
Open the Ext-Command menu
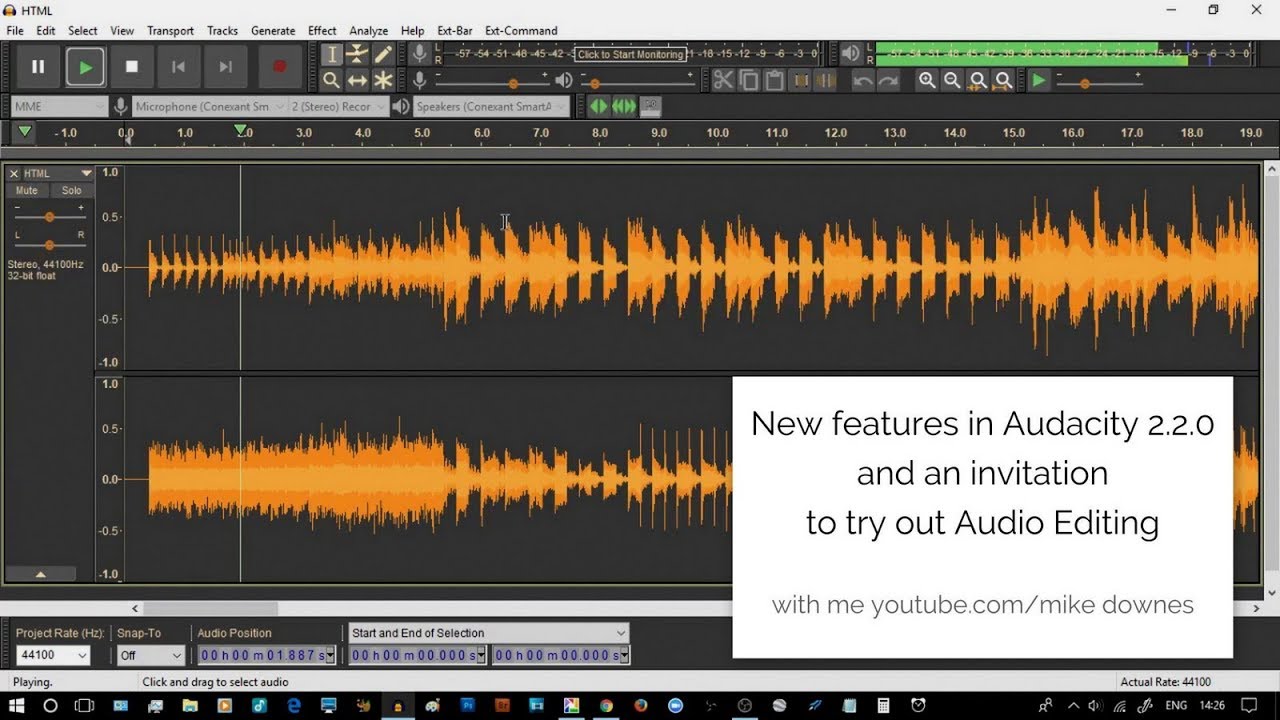pos(521,31)
